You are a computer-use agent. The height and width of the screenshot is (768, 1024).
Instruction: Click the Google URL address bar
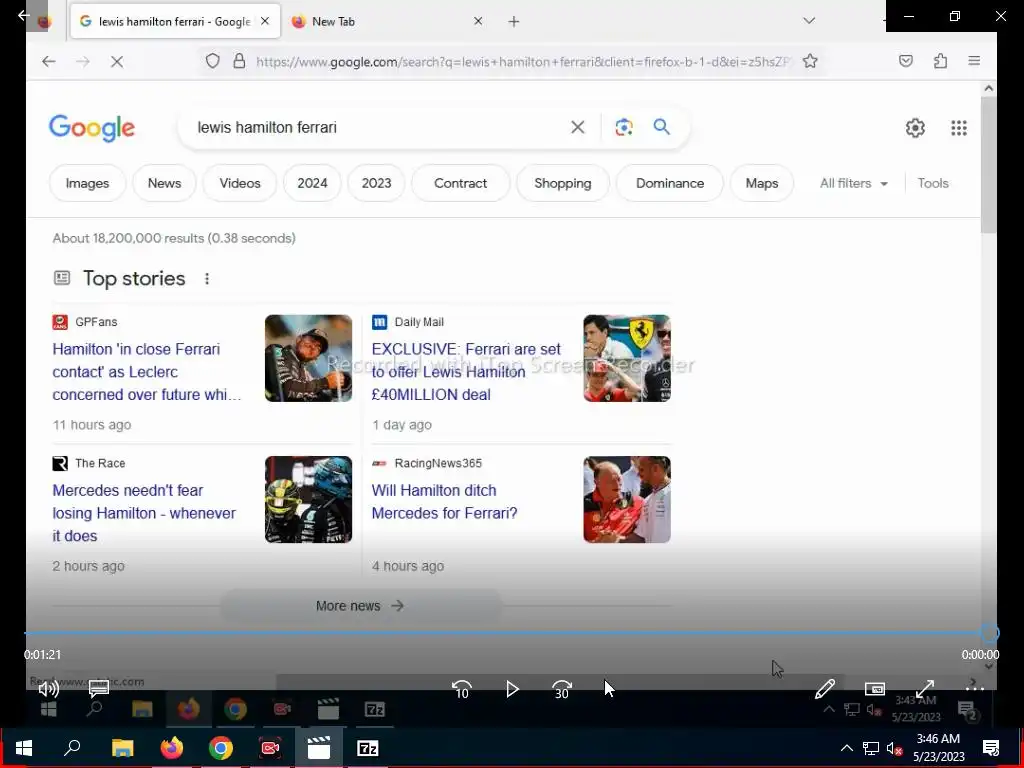tap(522, 61)
